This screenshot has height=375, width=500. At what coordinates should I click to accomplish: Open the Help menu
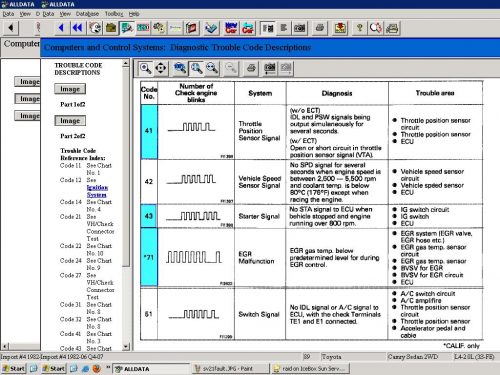(x=134, y=14)
